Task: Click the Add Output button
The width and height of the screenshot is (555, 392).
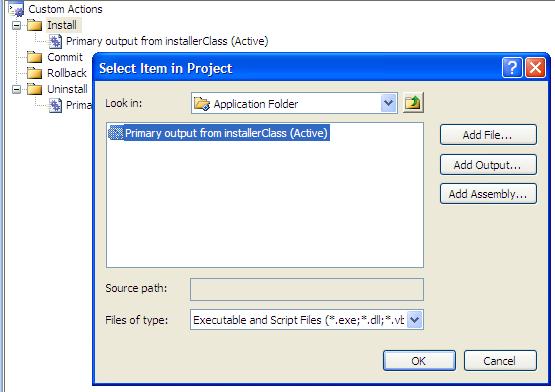Action: (488, 165)
